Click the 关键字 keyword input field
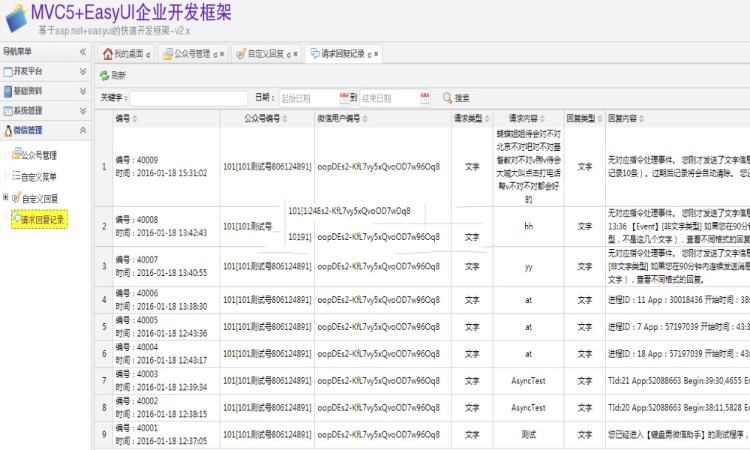Image resolution: width=750 pixels, height=450 pixels. coord(189,98)
